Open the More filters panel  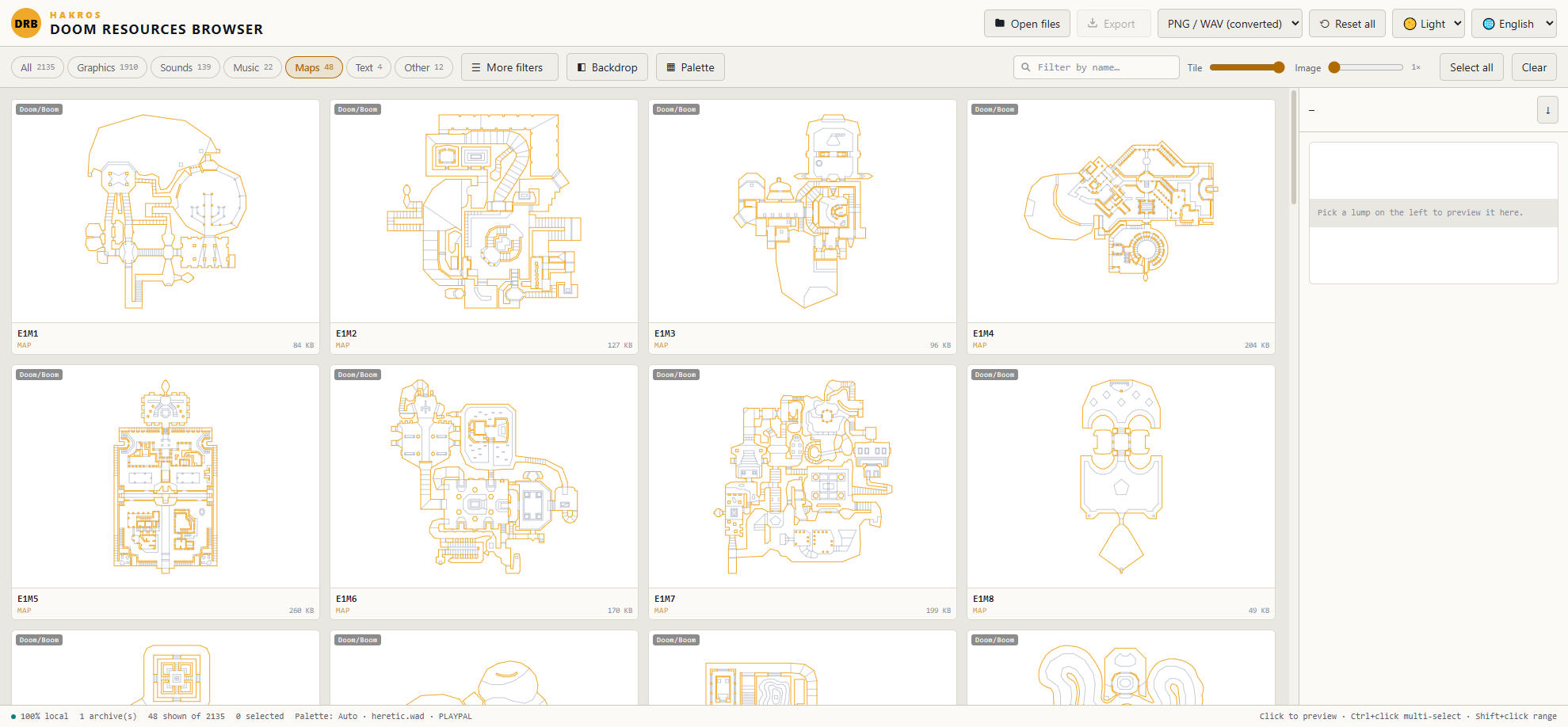click(x=509, y=67)
